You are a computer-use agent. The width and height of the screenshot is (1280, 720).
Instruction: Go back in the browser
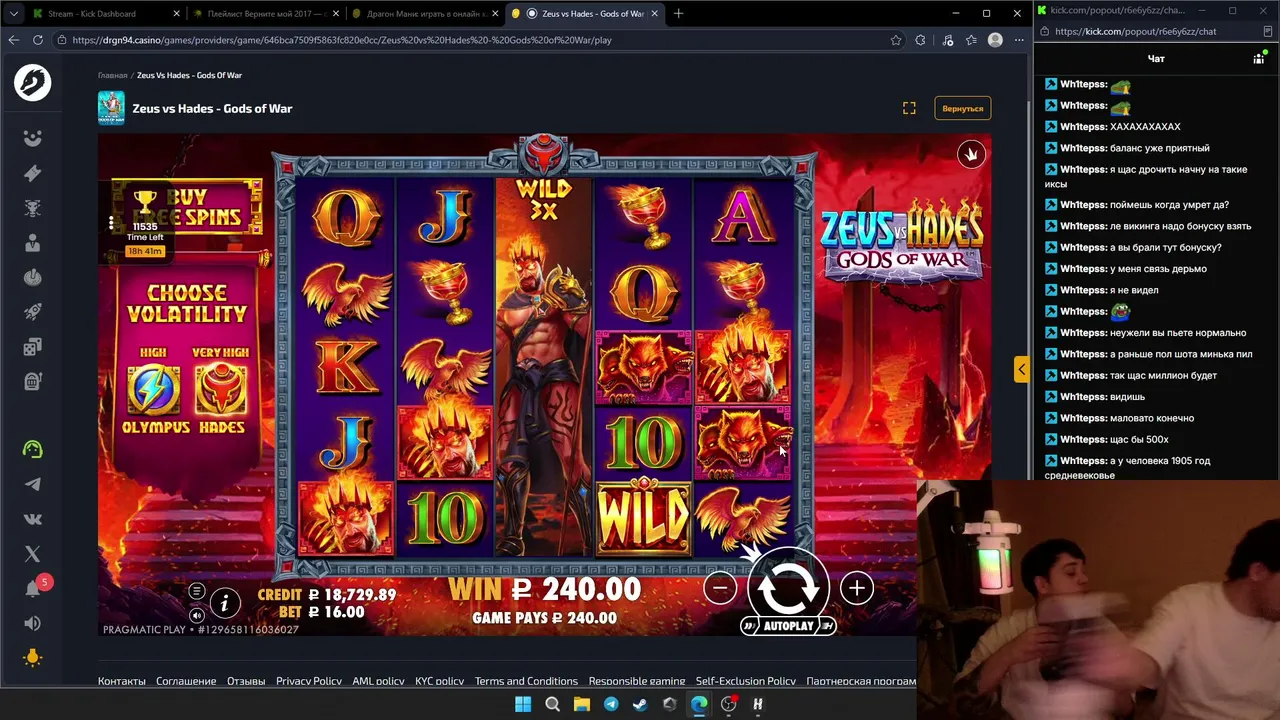tap(14, 40)
